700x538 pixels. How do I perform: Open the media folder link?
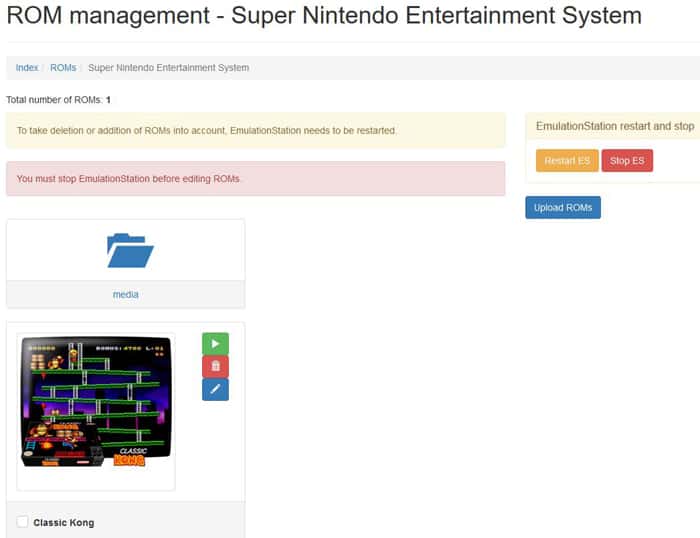point(125,294)
